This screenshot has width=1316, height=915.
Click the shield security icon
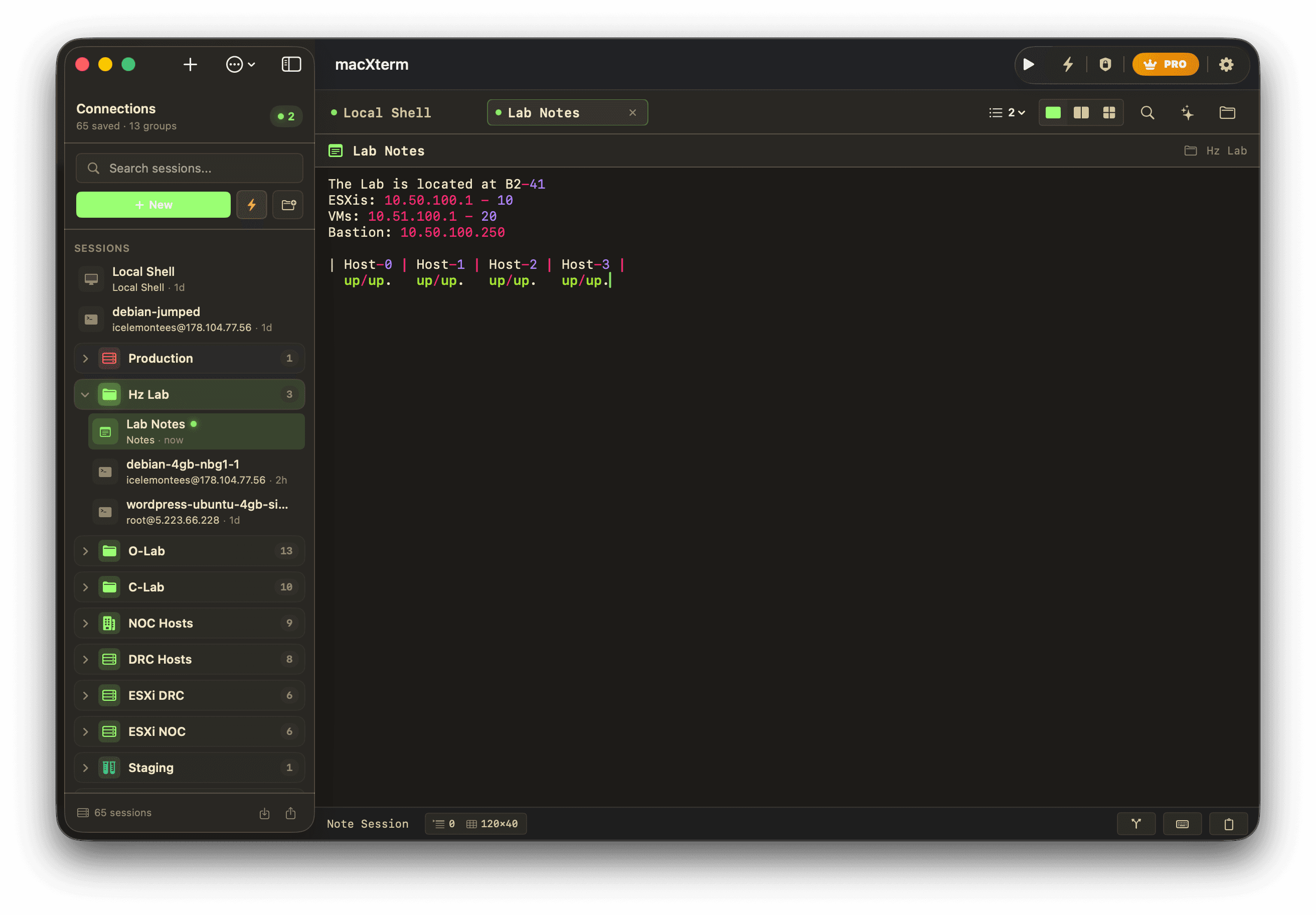pyautogui.click(x=1105, y=64)
